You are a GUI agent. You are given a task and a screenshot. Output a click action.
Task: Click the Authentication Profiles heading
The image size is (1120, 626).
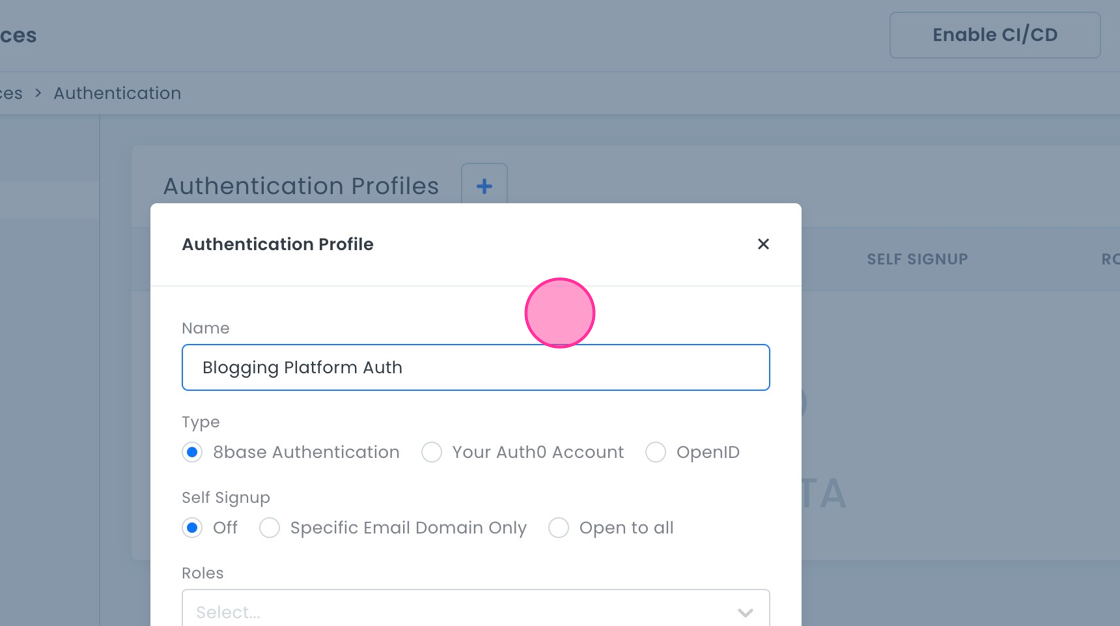(x=300, y=186)
